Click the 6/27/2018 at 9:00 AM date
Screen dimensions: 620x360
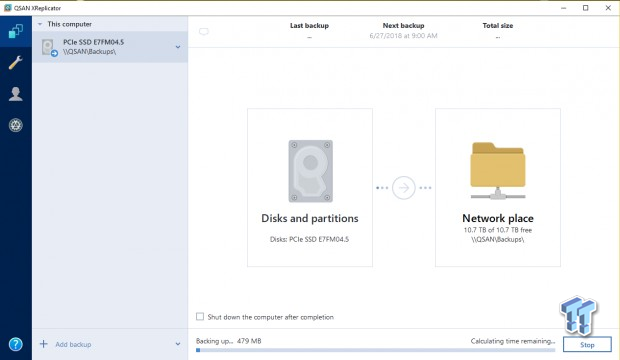[403, 36]
